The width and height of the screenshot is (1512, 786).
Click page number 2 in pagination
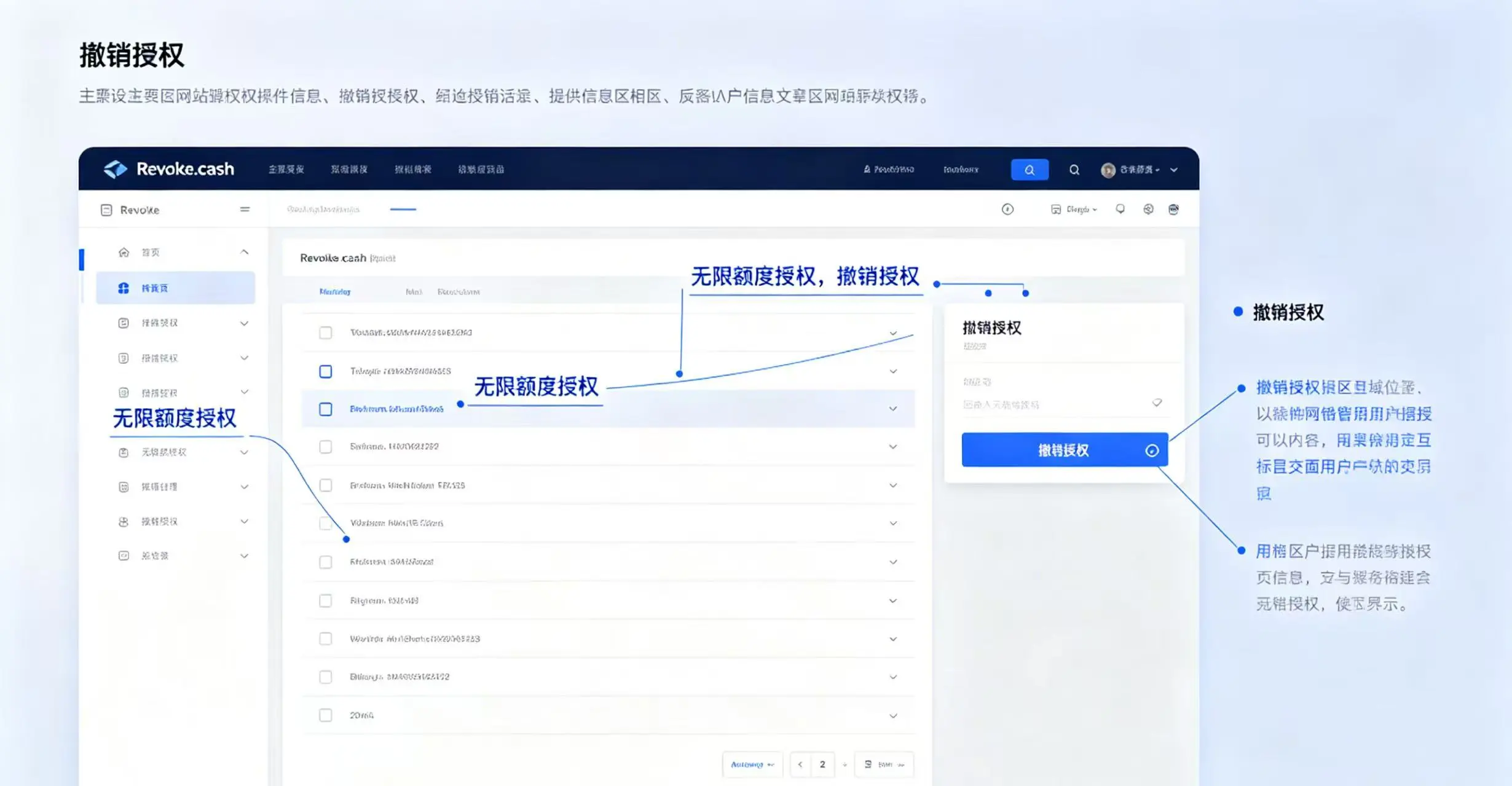(822, 764)
